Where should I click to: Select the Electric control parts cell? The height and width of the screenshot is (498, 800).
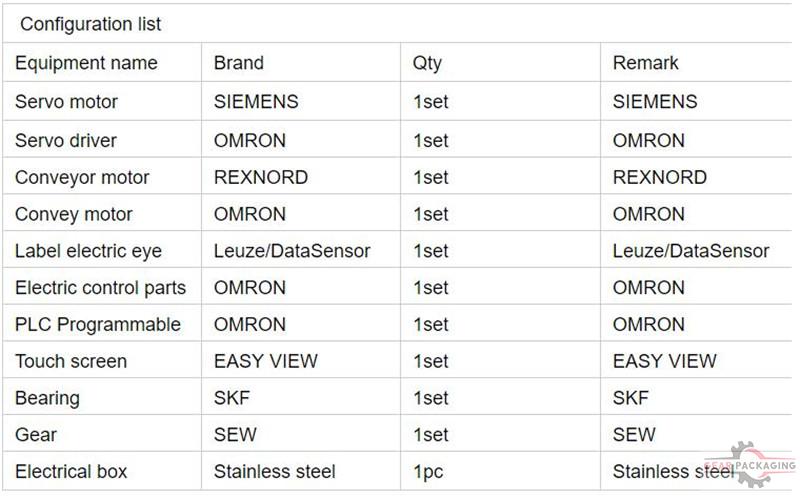pos(101,288)
